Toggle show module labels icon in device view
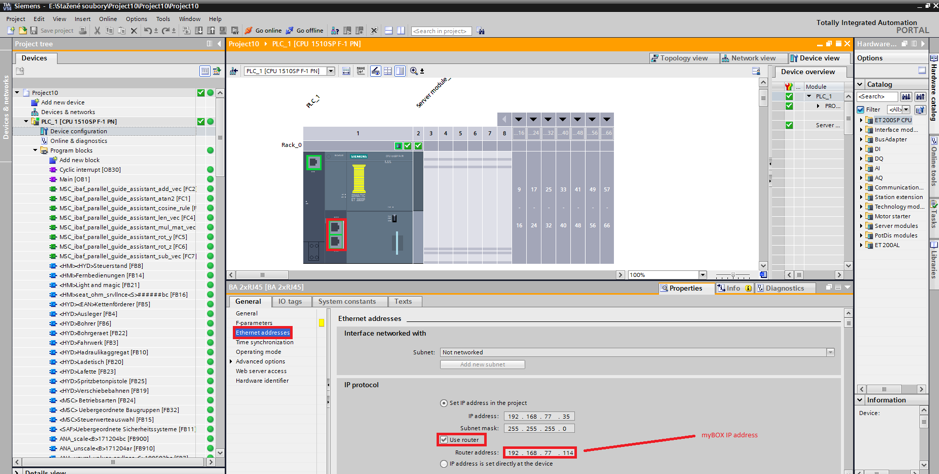Screen dimensions: 939x474 point(375,71)
